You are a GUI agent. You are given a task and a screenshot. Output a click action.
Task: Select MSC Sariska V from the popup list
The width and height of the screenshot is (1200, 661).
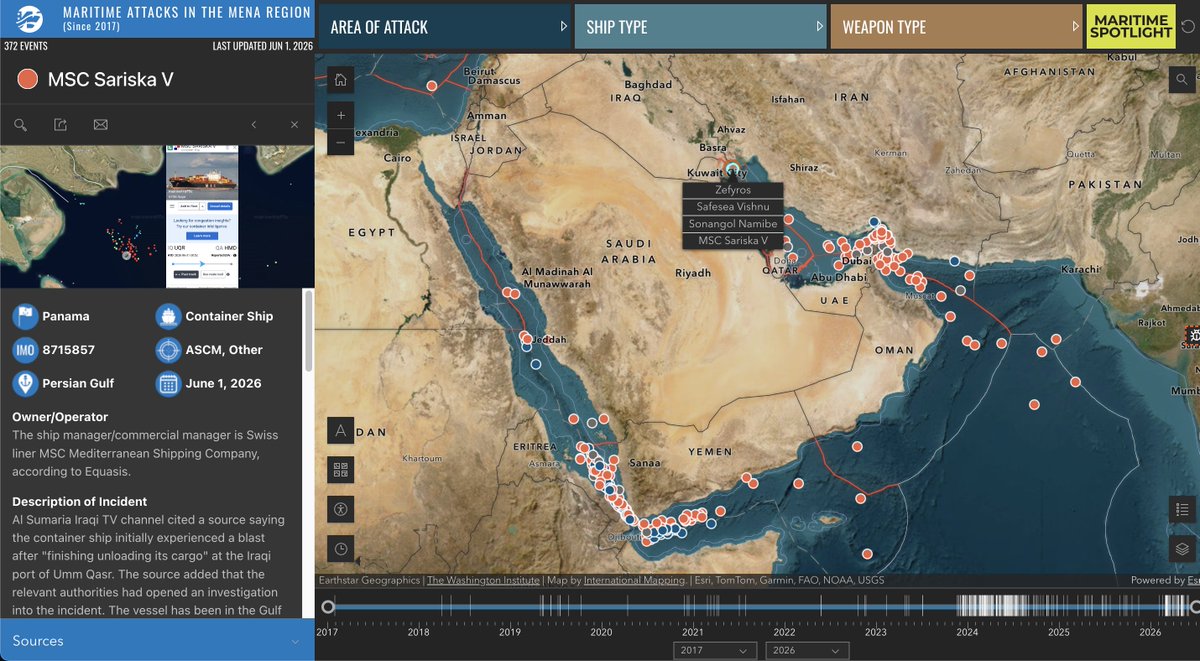point(733,241)
